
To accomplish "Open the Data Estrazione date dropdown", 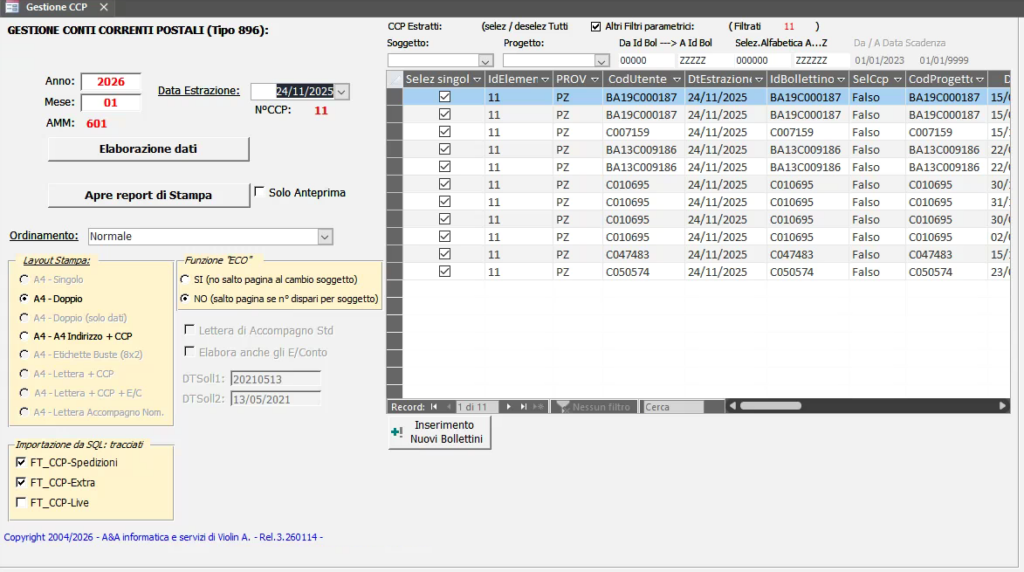I will [342, 92].
